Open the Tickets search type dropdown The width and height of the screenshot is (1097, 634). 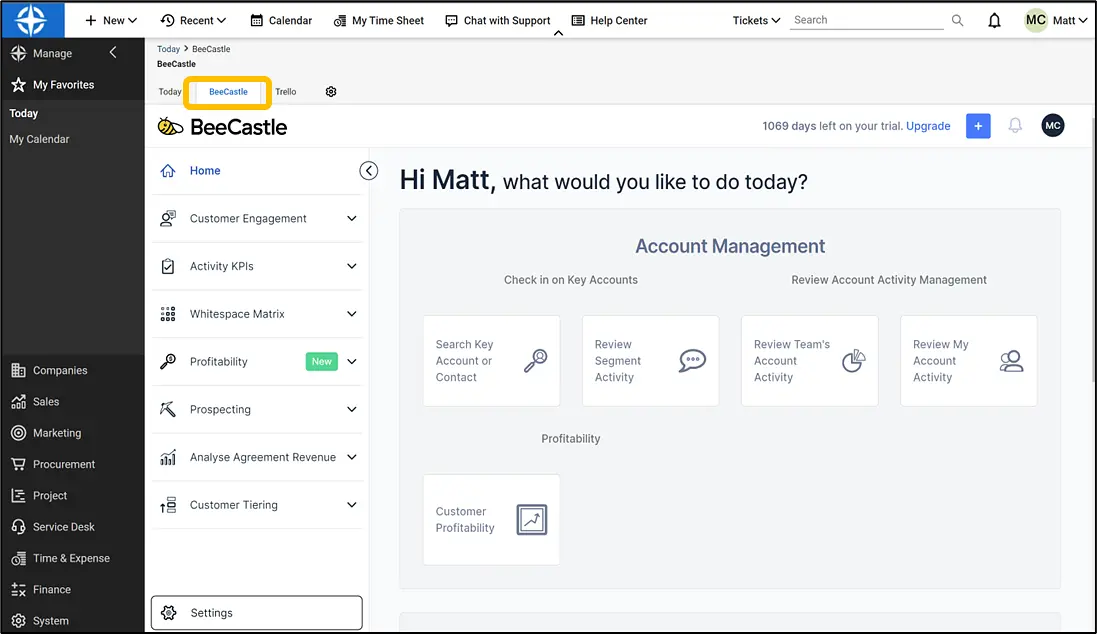(x=756, y=20)
